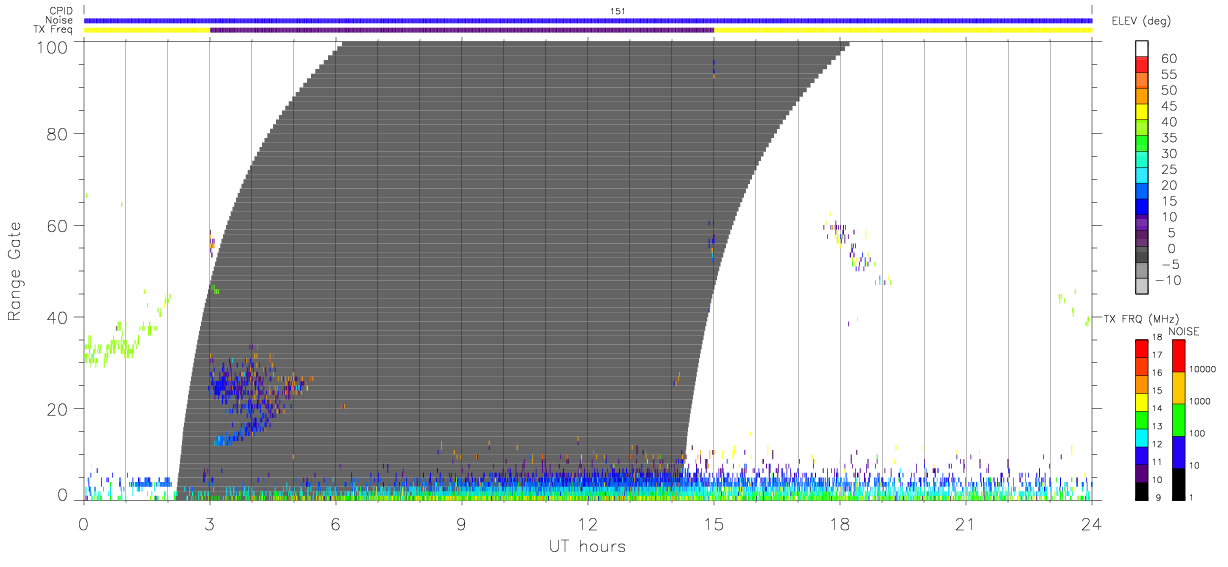Image resolution: width=1228 pixels, height=567 pixels.
Task: Click the 15 tick on UT hours axis
Action: [714, 523]
